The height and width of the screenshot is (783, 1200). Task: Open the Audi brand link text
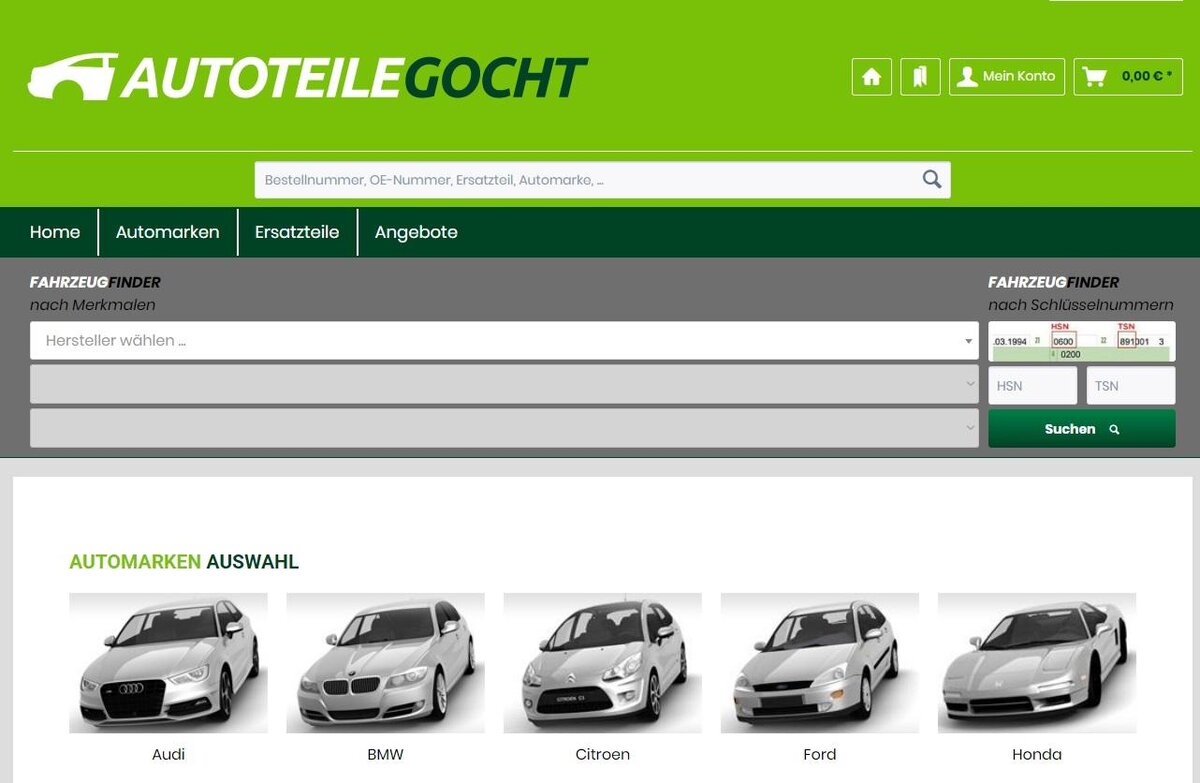coord(168,755)
